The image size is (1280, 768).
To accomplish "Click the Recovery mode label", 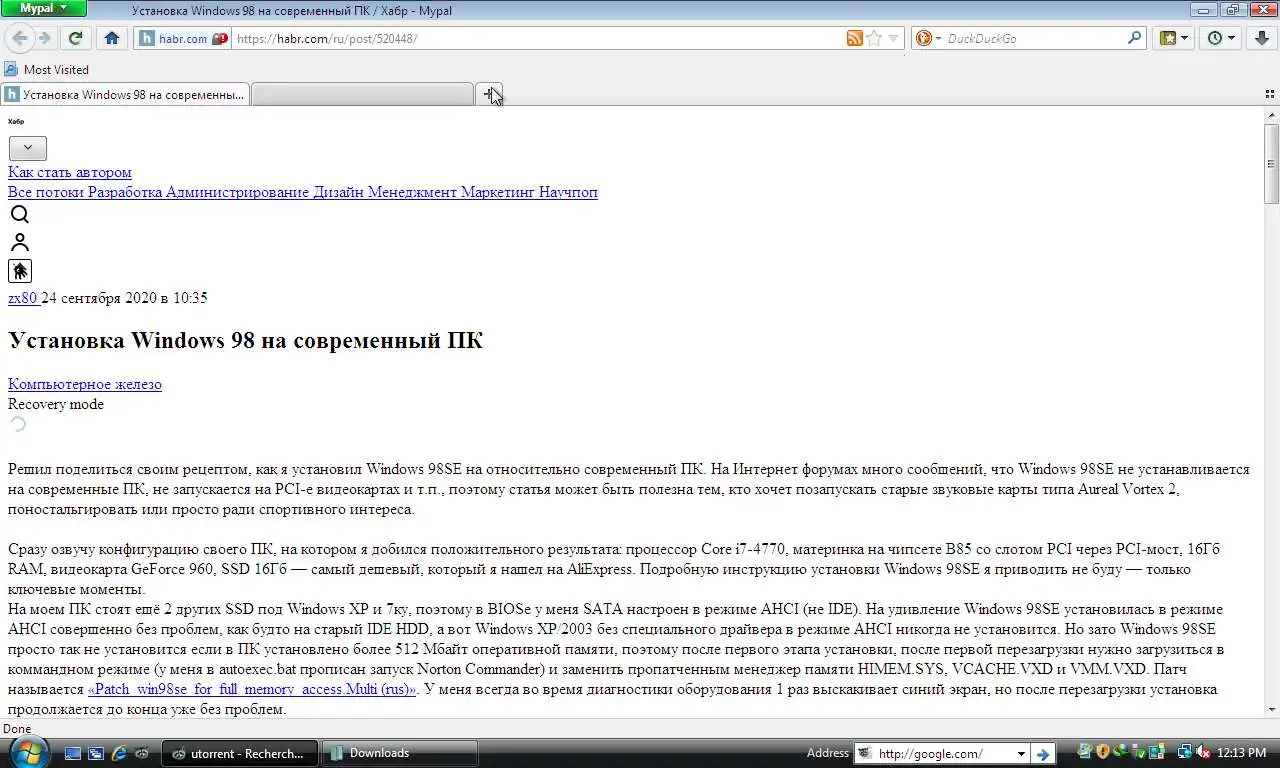I will 56,404.
